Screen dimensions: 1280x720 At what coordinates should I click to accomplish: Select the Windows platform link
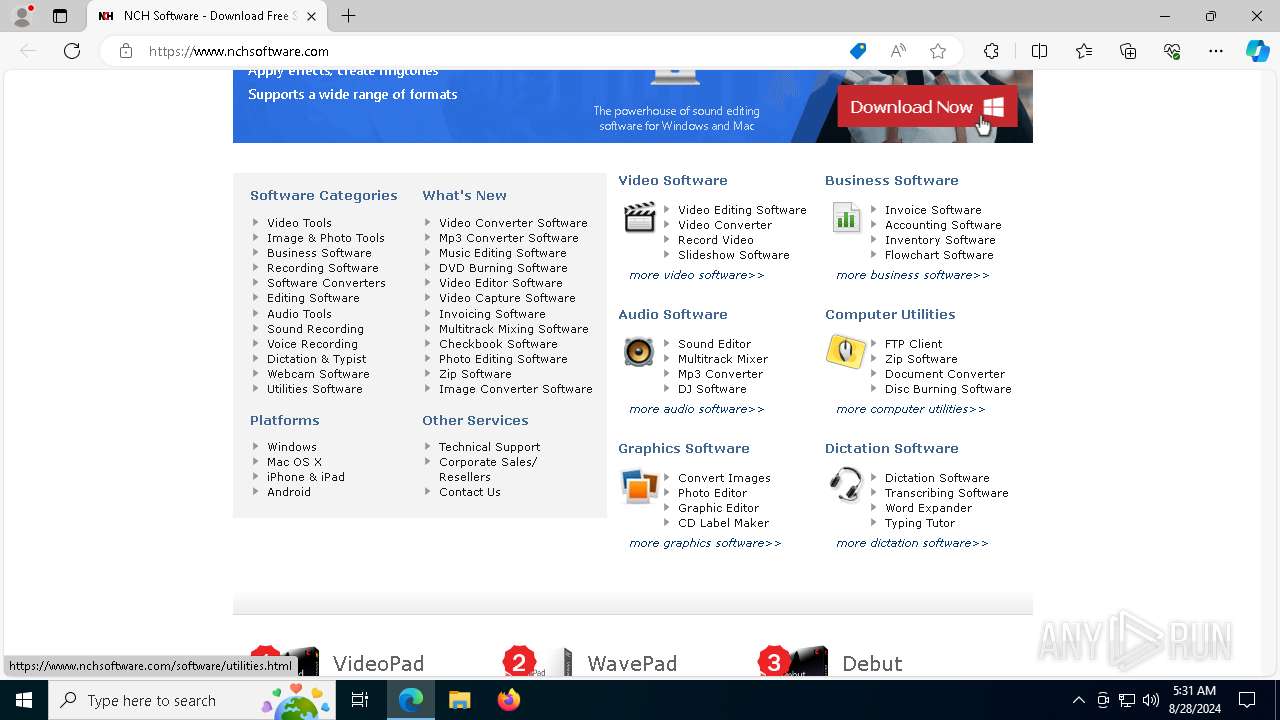pyautogui.click(x=292, y=447)
